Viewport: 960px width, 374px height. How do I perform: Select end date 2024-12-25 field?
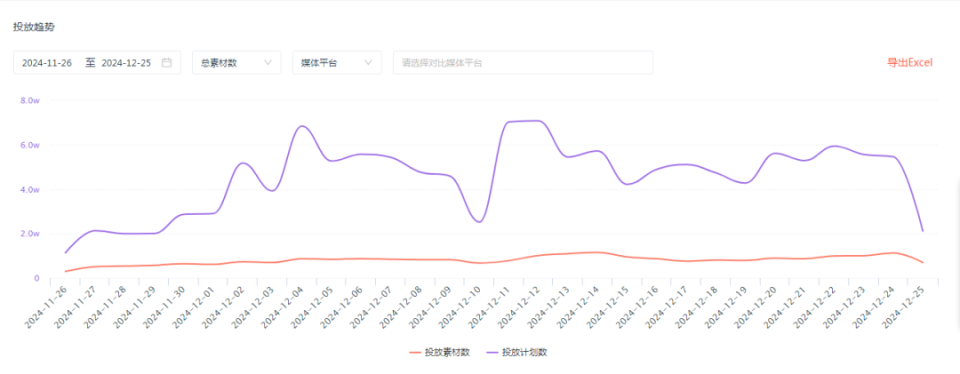(126, 62)
